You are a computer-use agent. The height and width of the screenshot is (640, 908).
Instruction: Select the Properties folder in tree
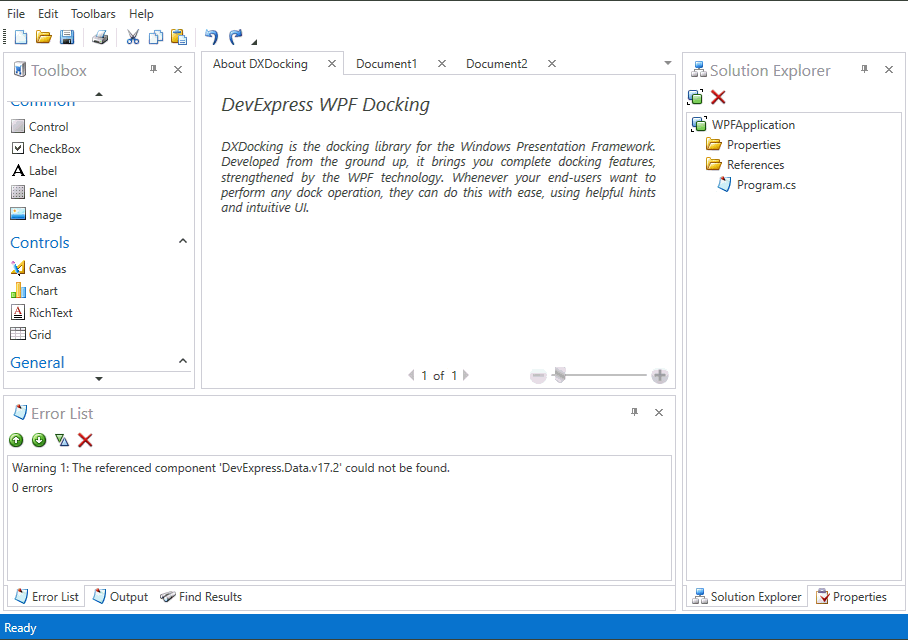(x=744, y=145)
